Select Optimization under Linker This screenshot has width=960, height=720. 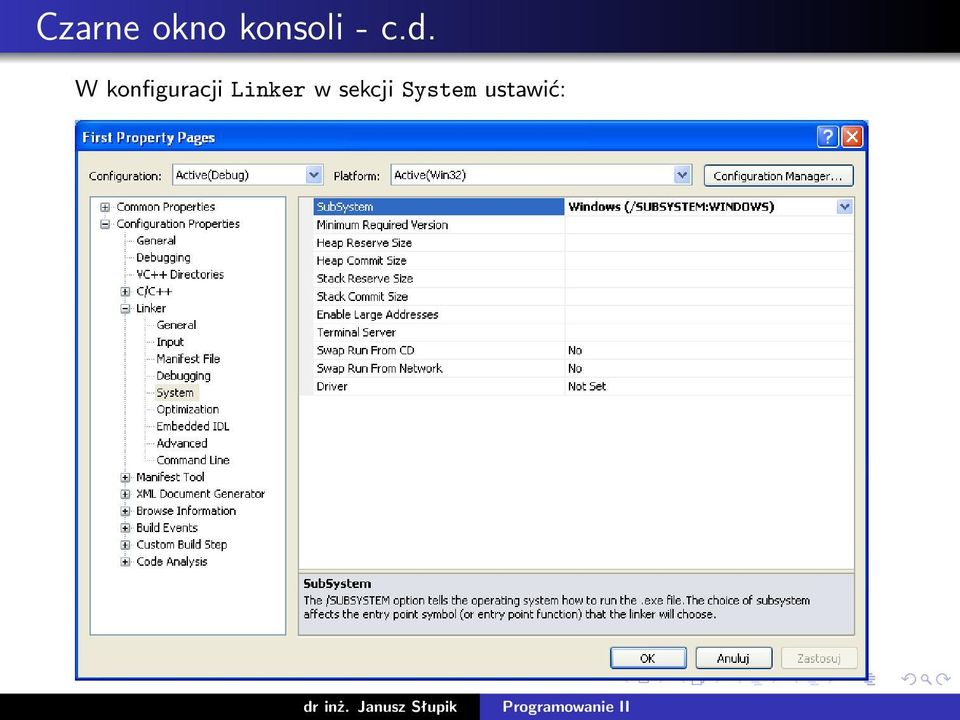(x=187, y=410)
